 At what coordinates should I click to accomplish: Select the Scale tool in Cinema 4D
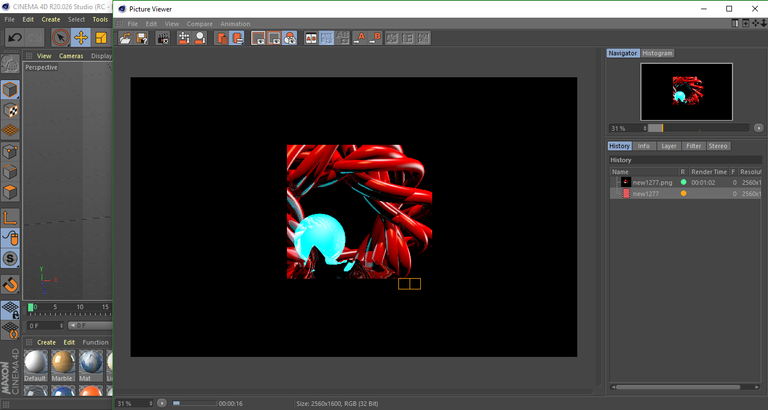coord(101,37)
